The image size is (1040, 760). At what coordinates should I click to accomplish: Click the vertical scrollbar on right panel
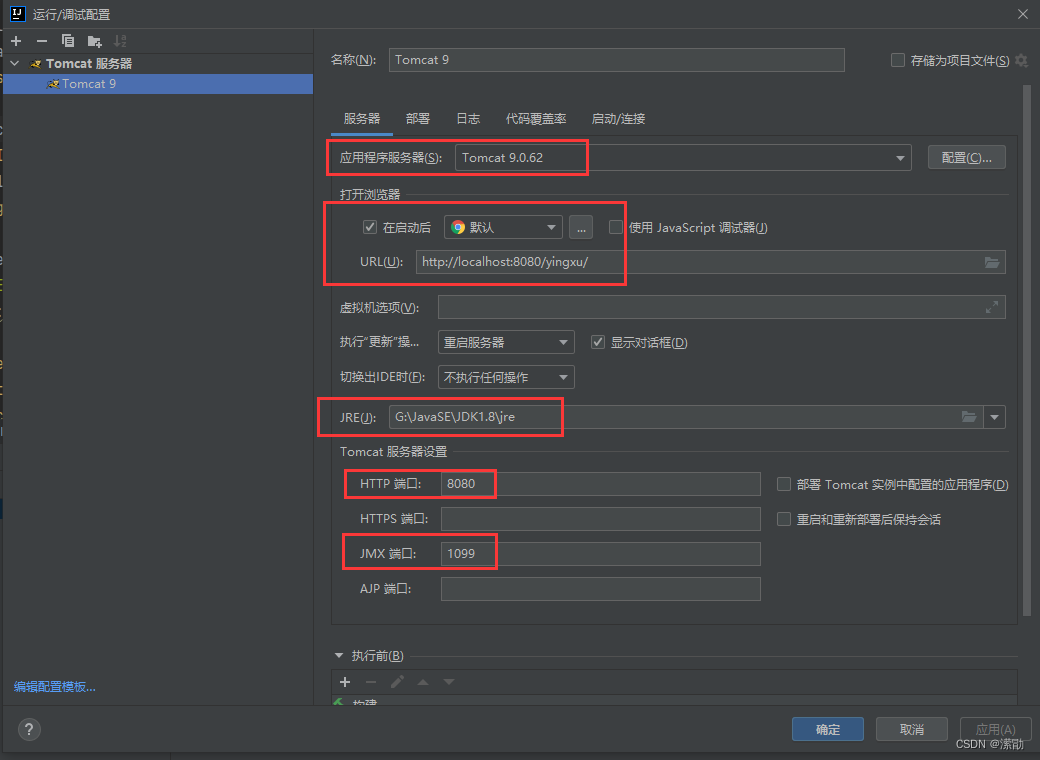1027,351
